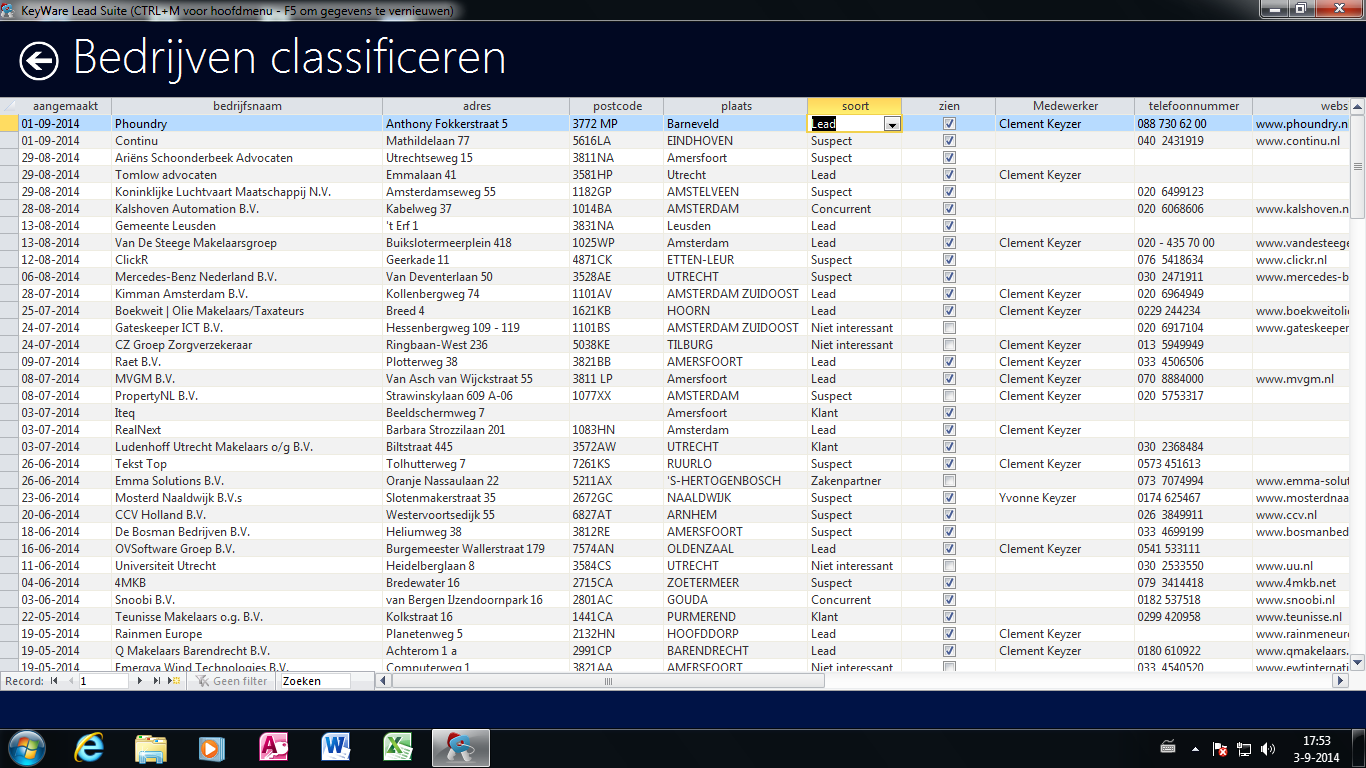
Task: Open the Windows Start menu
Action: click(x=27, y=748)
